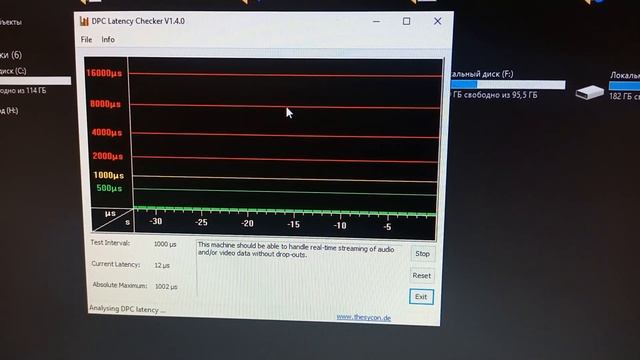640x360 pixels.
Task: Click the -5 time axis label
Action: (x=387, y=227)
